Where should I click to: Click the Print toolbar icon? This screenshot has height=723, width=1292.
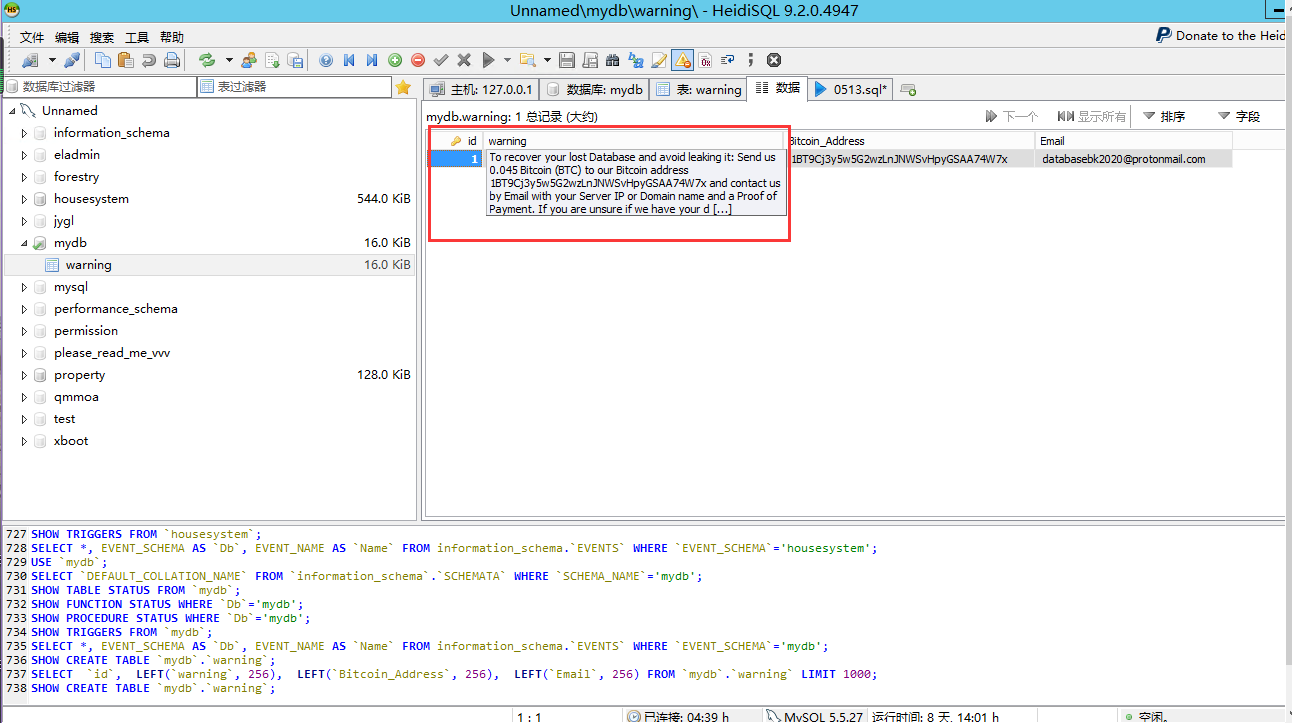coord(172,60)
